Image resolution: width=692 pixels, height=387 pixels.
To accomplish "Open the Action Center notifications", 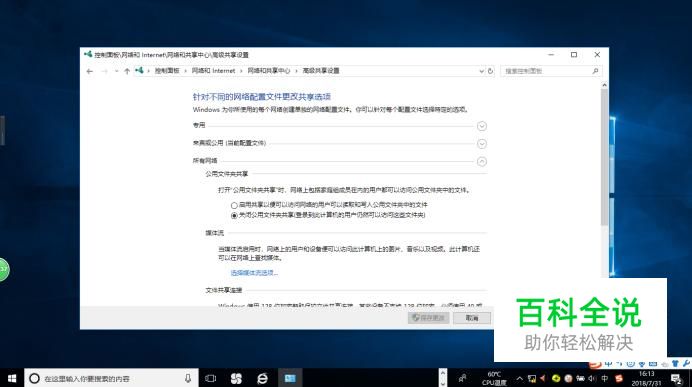I will coord(677,379).
